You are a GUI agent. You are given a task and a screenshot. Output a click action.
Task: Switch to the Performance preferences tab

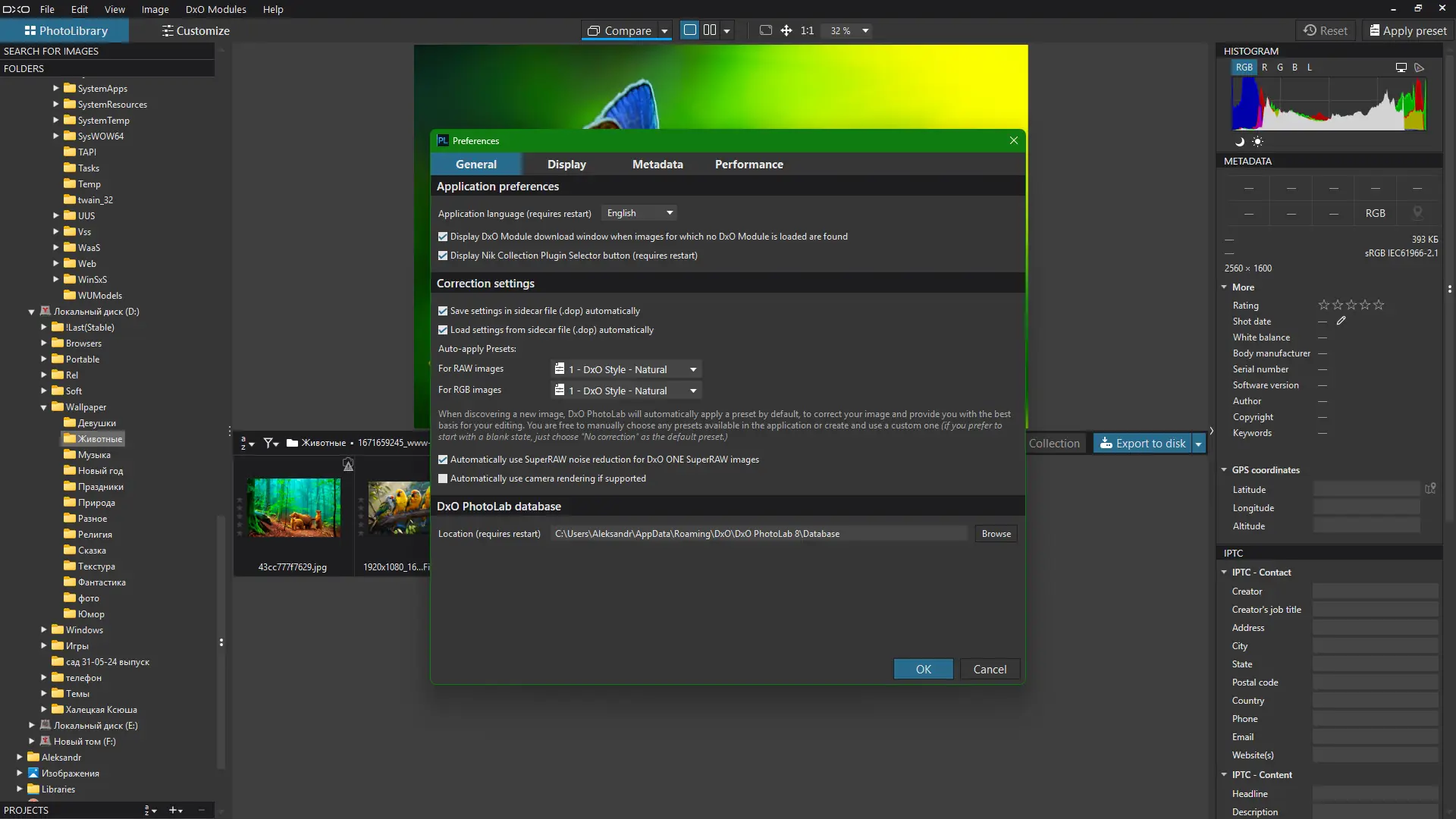[x=748, y=164]
